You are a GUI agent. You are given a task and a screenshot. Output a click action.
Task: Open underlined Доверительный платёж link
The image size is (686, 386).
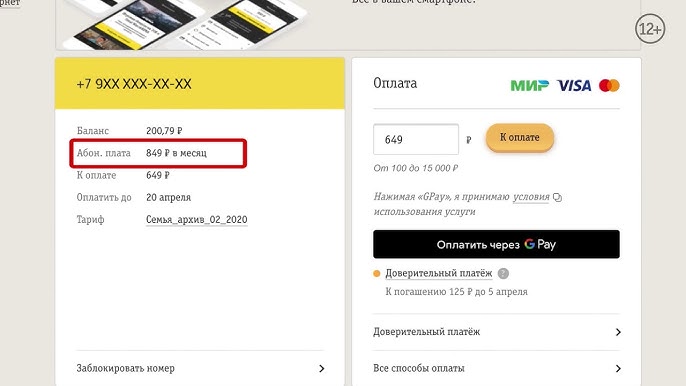(x=438, y=274)
